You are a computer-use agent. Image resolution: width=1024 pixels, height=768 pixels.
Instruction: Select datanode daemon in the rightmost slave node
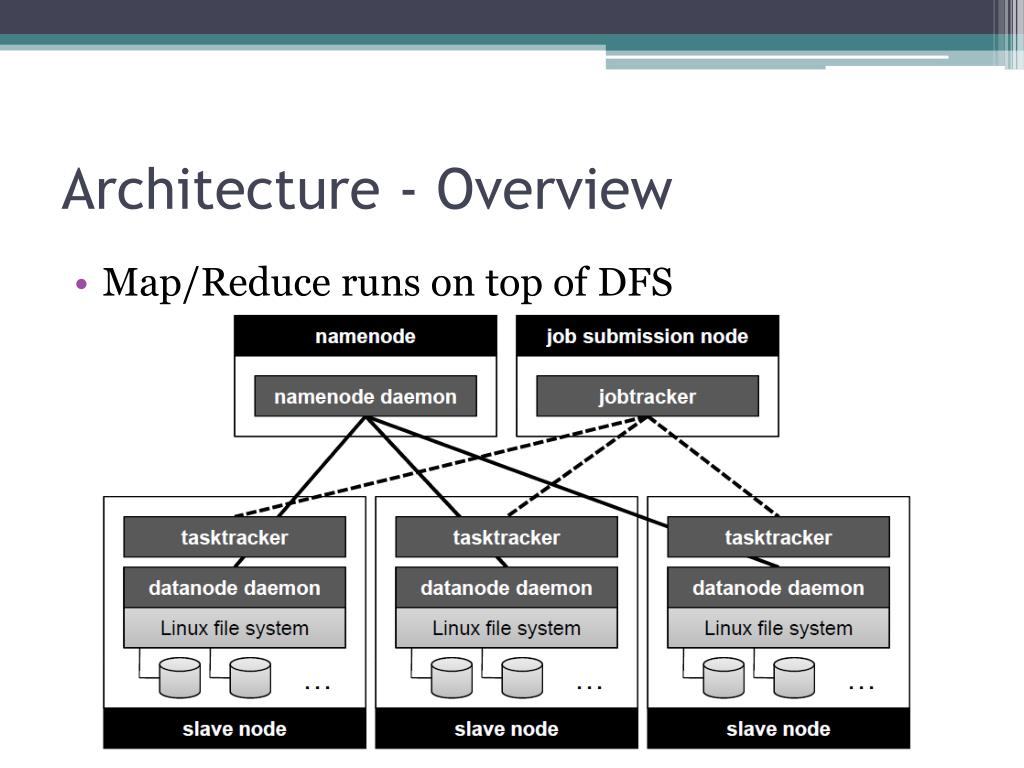click(778, 588)
